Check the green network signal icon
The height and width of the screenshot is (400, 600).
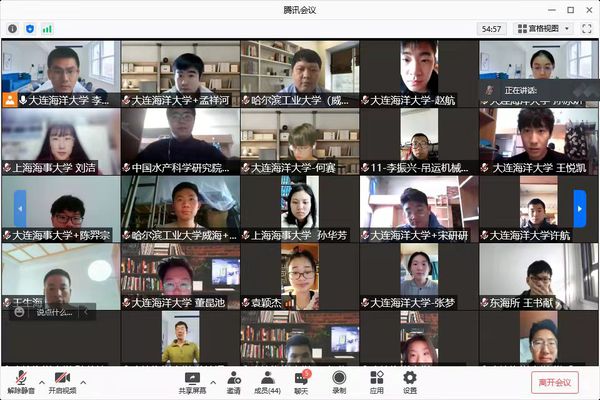pos(47,29)
